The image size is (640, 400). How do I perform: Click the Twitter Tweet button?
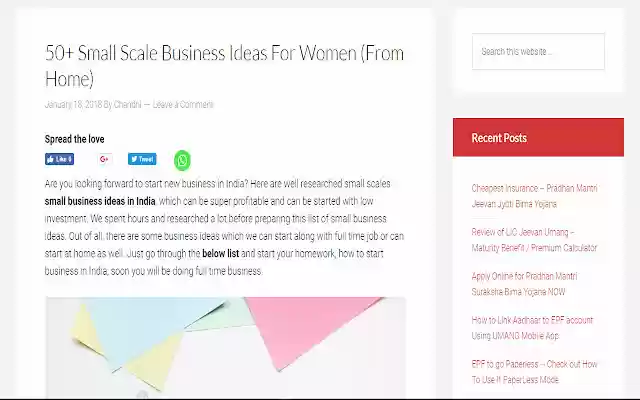pyautogui.click(x=142, y=159)
